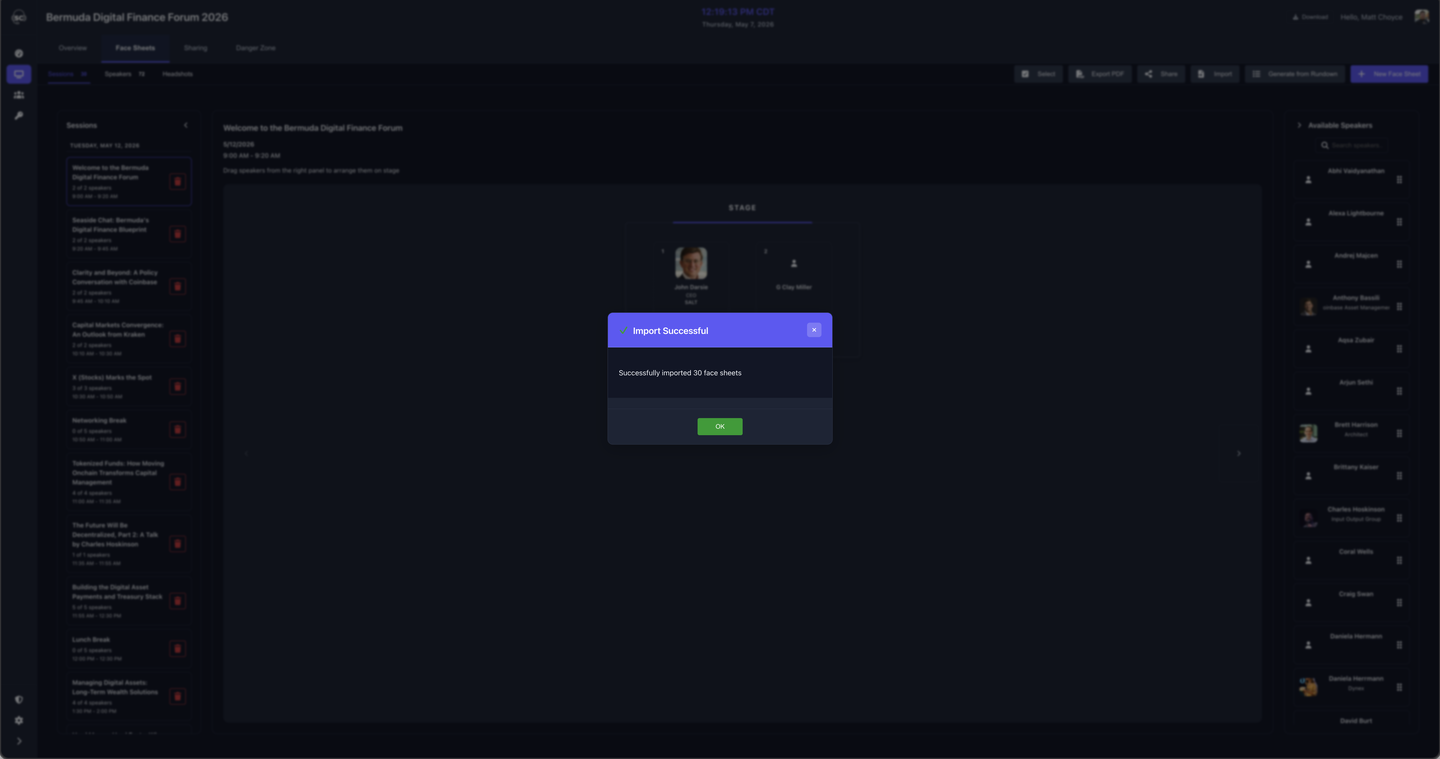1440x759 pixels.
Task: Grab the drag handle for Alexa Lightbourne
Action: coord(1399,222)
